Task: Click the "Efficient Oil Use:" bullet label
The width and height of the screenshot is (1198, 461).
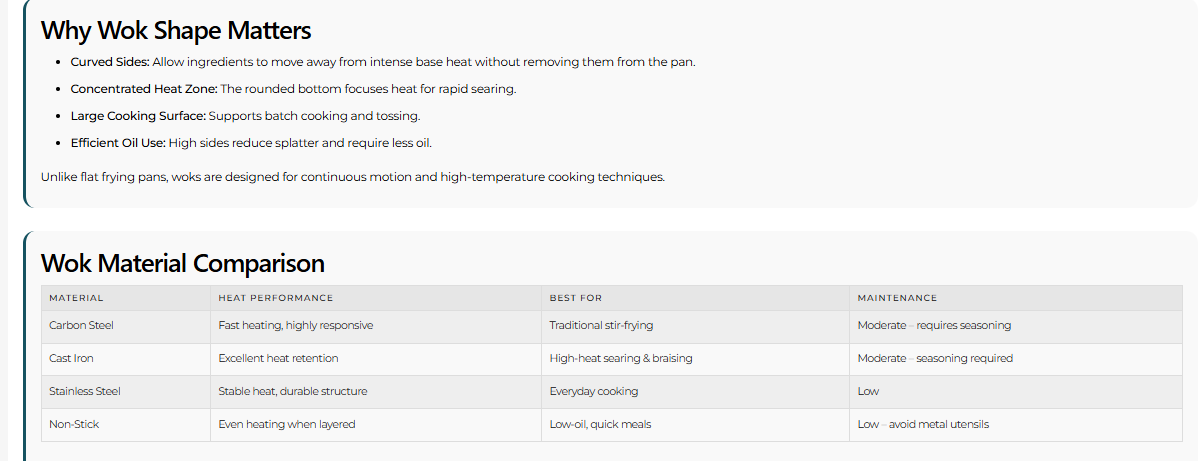Action: (x=118, y=143)
